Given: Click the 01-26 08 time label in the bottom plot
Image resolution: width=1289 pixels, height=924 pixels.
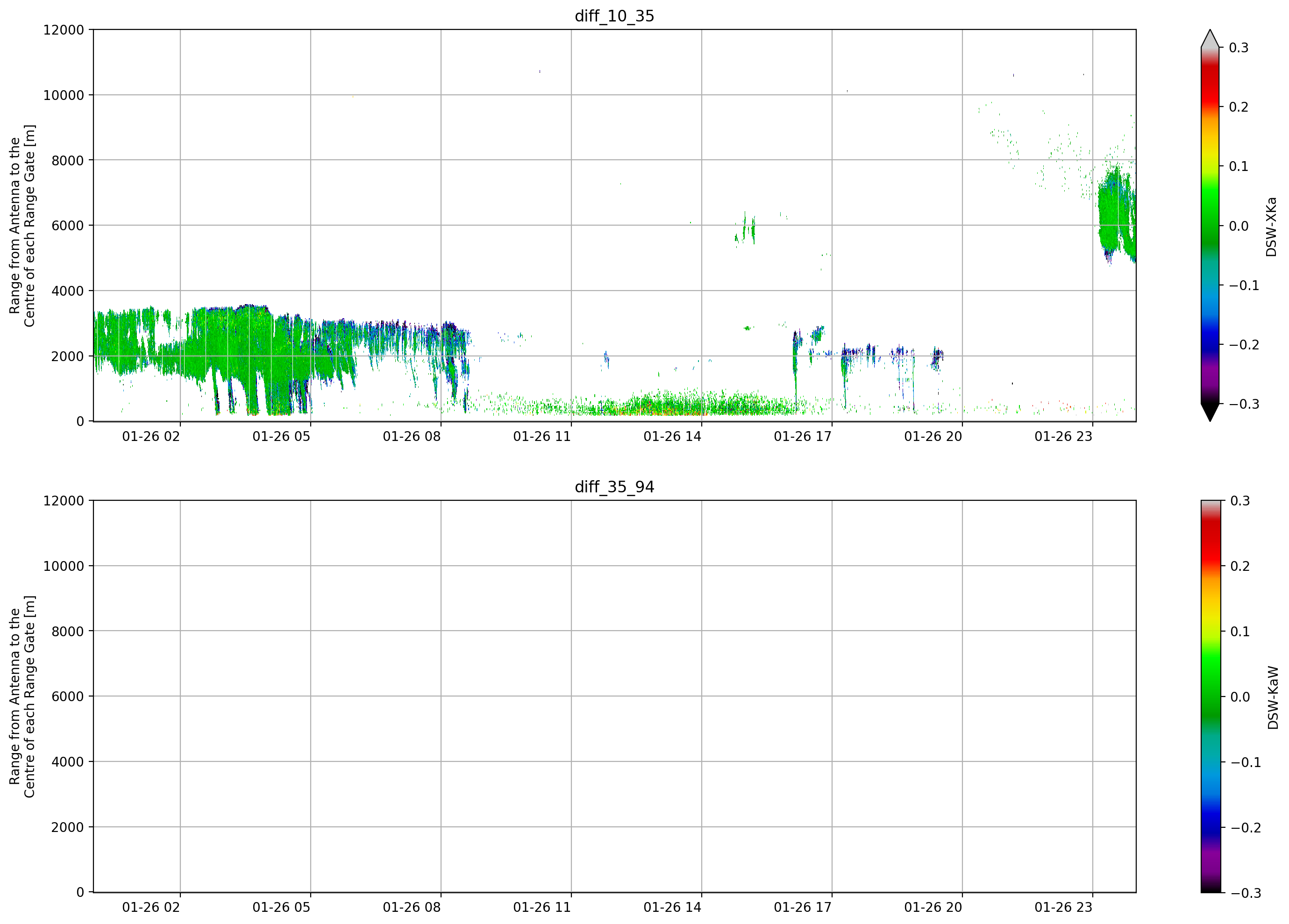Looking at the screenshot, I should coord(412,908).
